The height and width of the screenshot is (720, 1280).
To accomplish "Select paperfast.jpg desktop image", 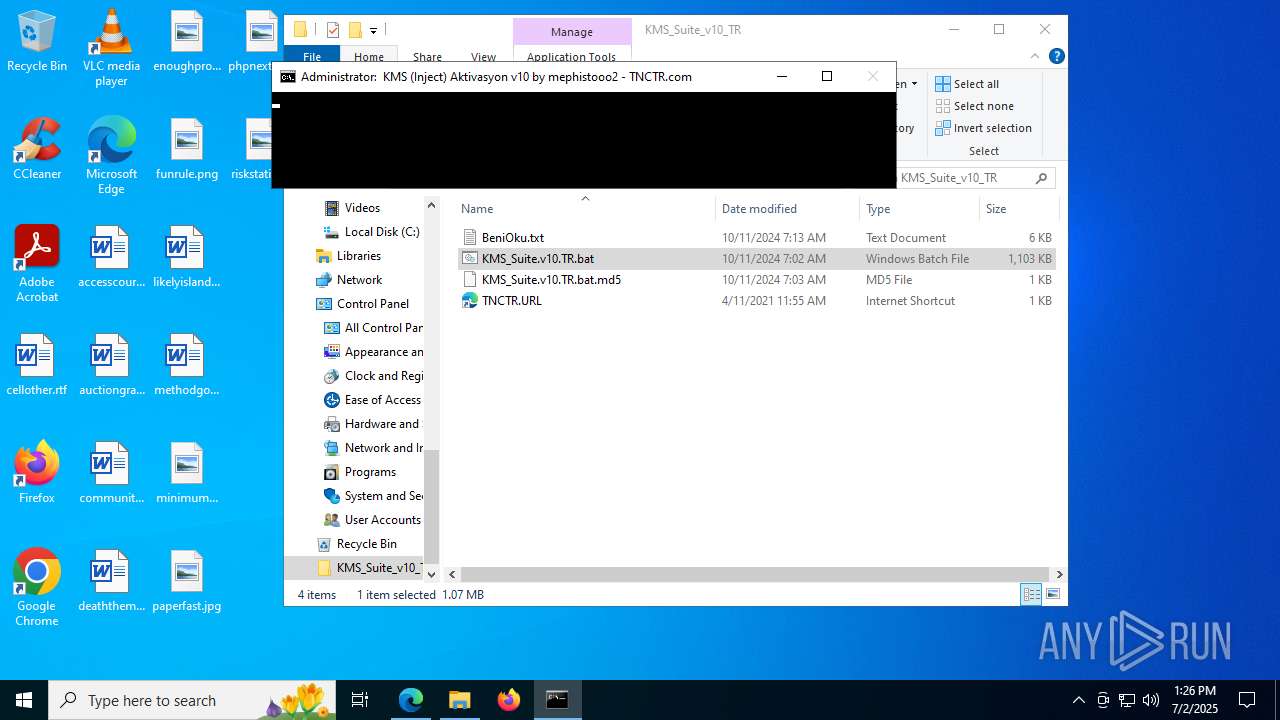I will click(187, 580).
